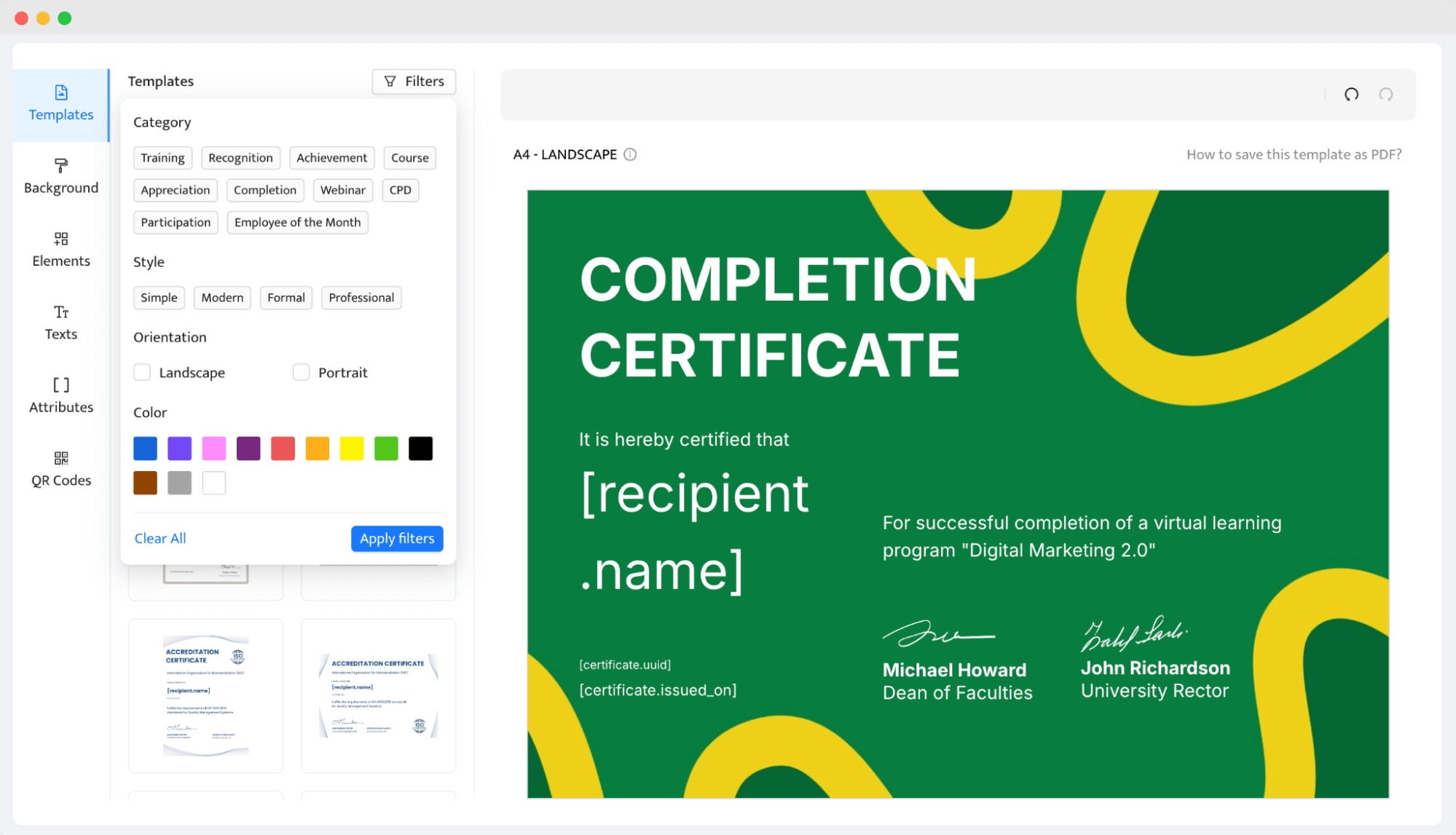Viewport: 1456px width, 835px height.
Task: Pick the green color swatch
Action: (386, 448)
